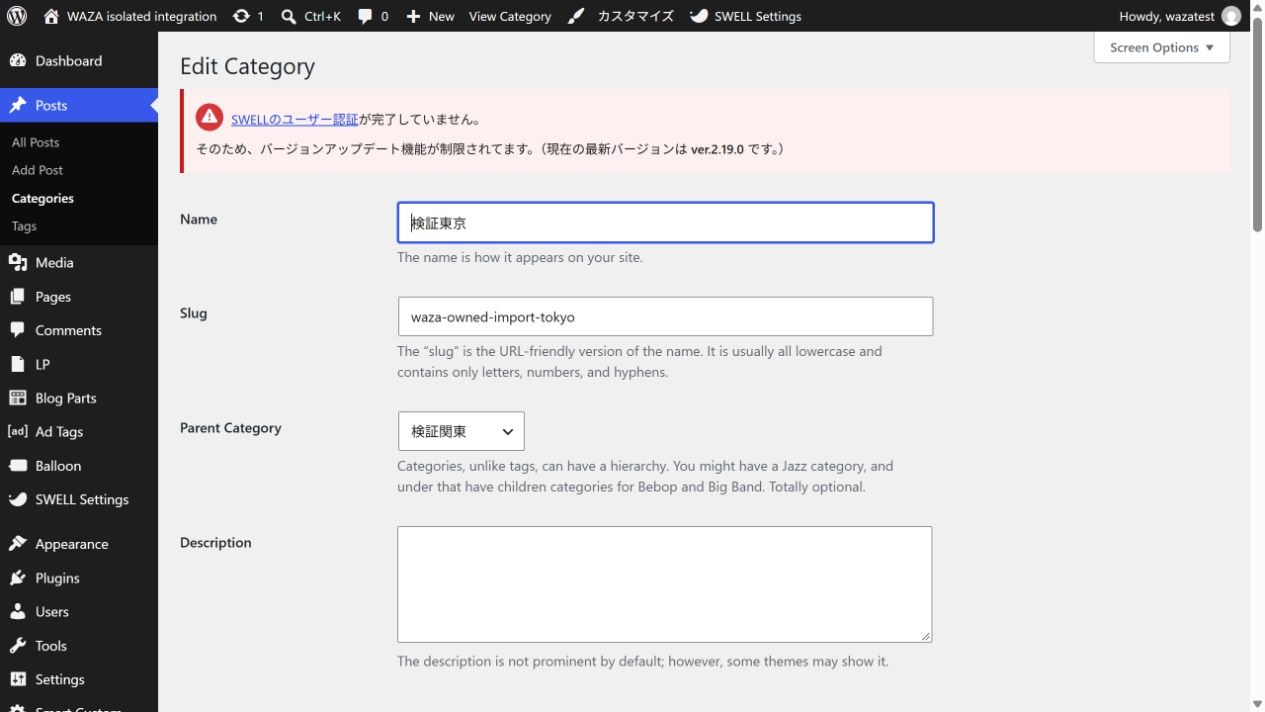The image size is (1265, 712).
Task: Click the site home icon
Action: click(51, 16)
